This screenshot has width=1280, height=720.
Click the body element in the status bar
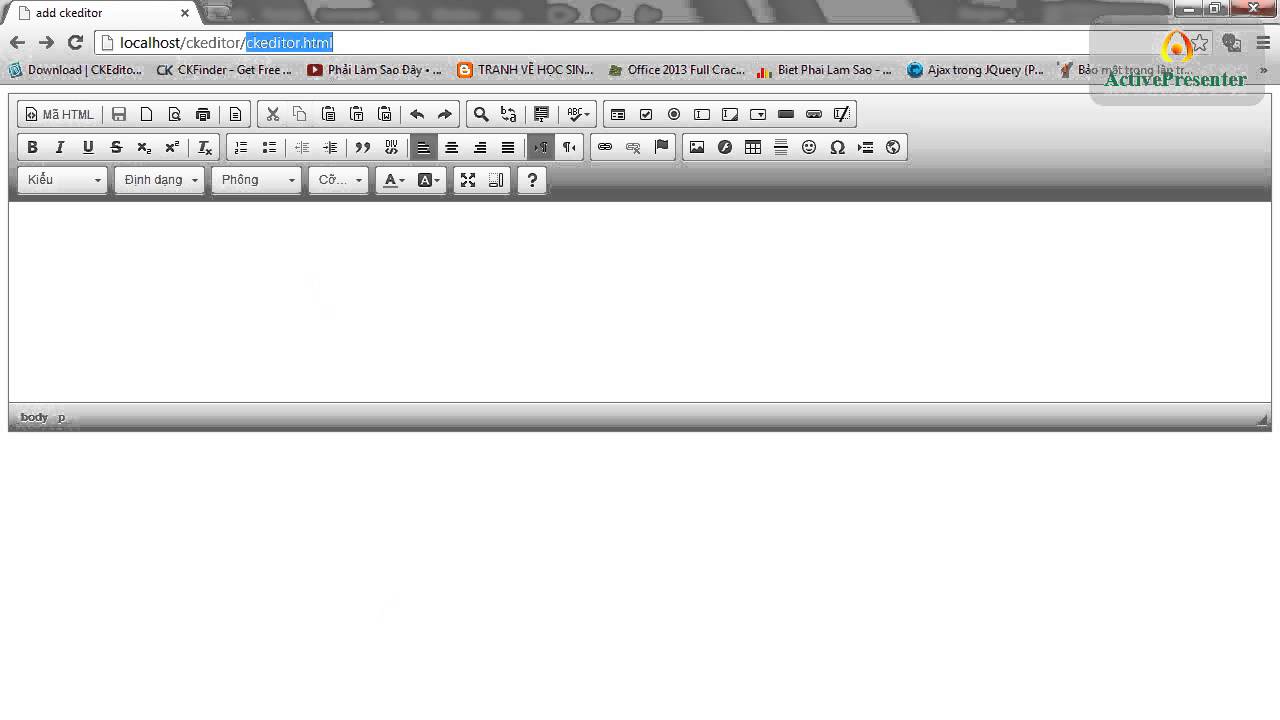[34, 417]
